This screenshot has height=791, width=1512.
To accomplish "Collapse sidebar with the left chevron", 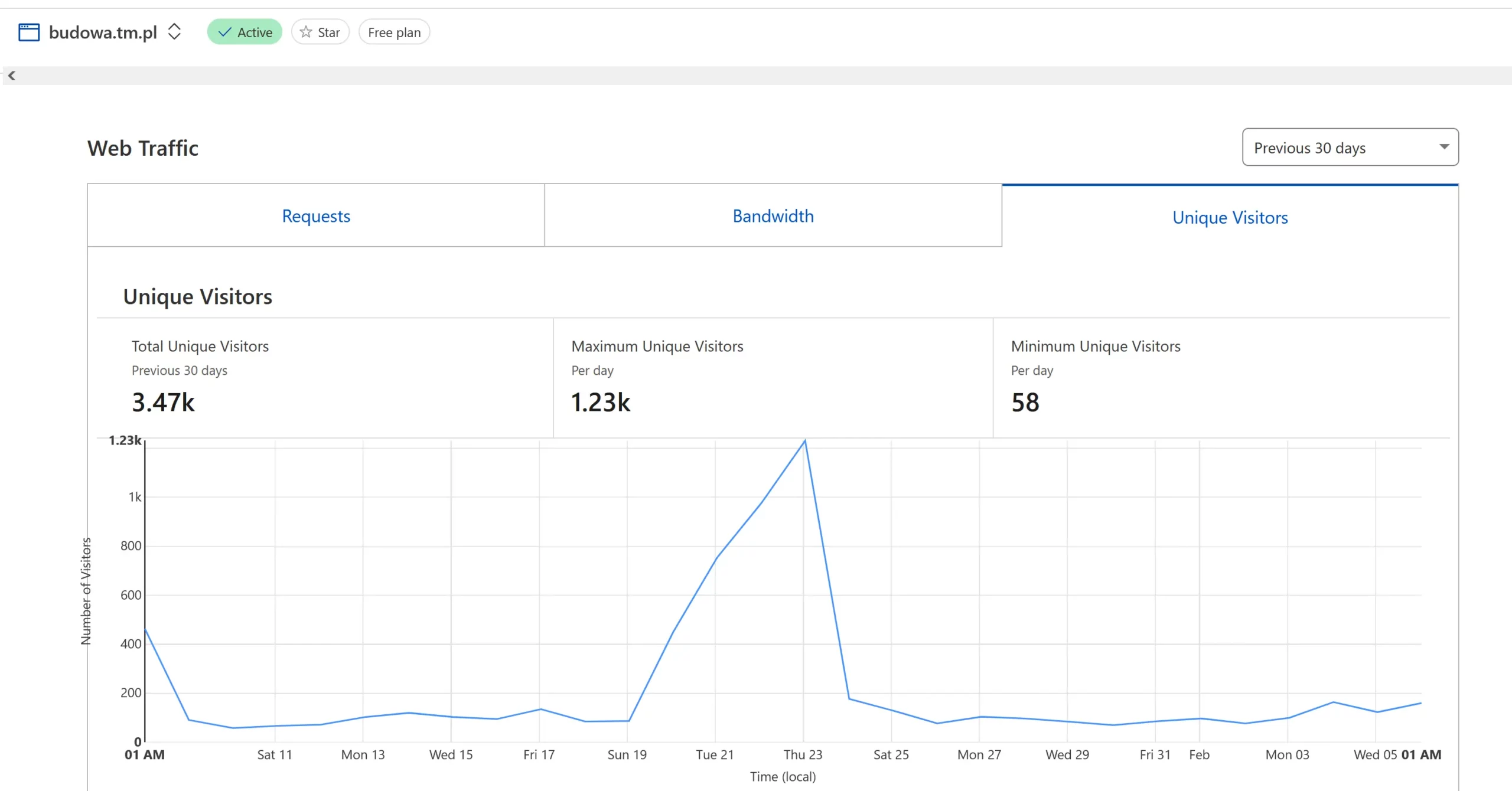I will click(11, 76).
